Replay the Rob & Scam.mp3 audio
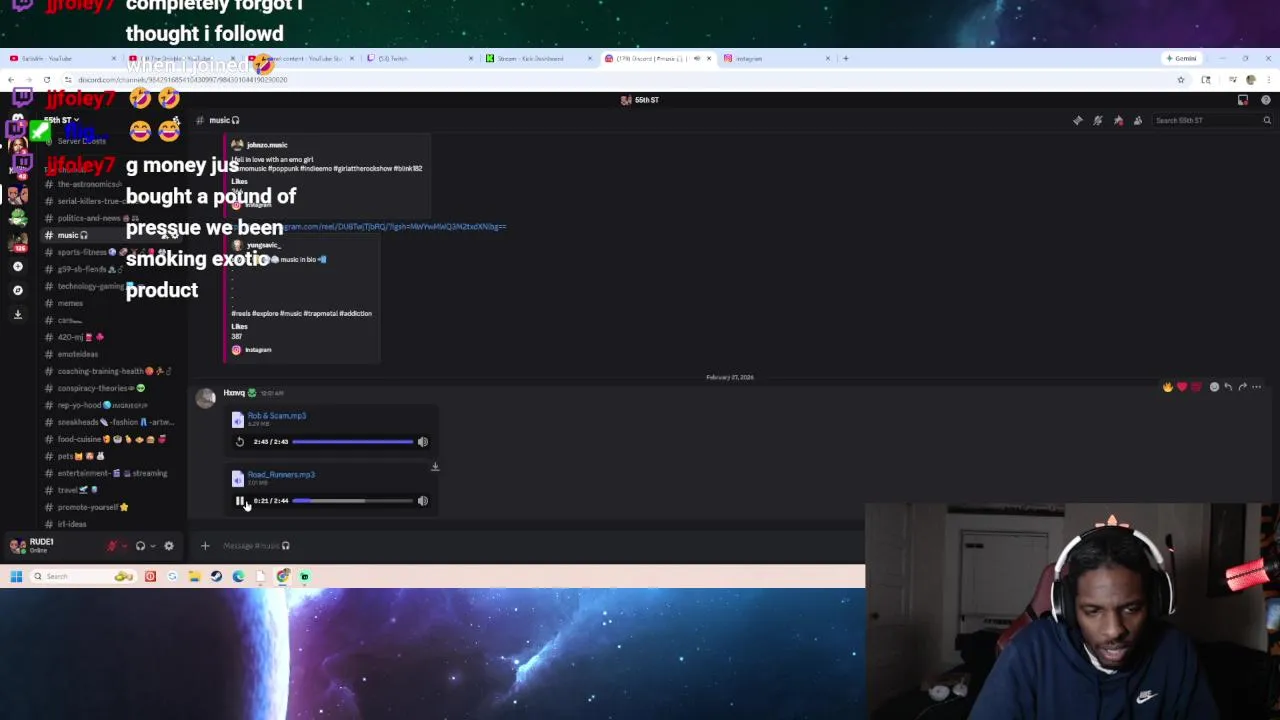Viewport: 1280px width, 720px height. click(240, 442)
